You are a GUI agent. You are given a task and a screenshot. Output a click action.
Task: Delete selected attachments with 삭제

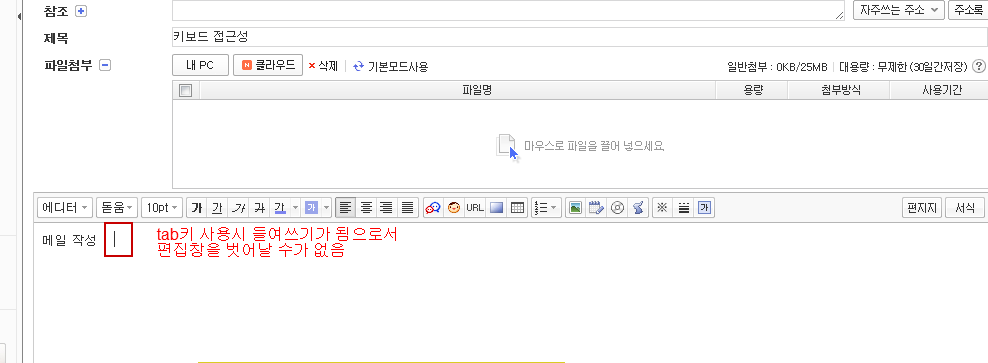pos(323,66)
